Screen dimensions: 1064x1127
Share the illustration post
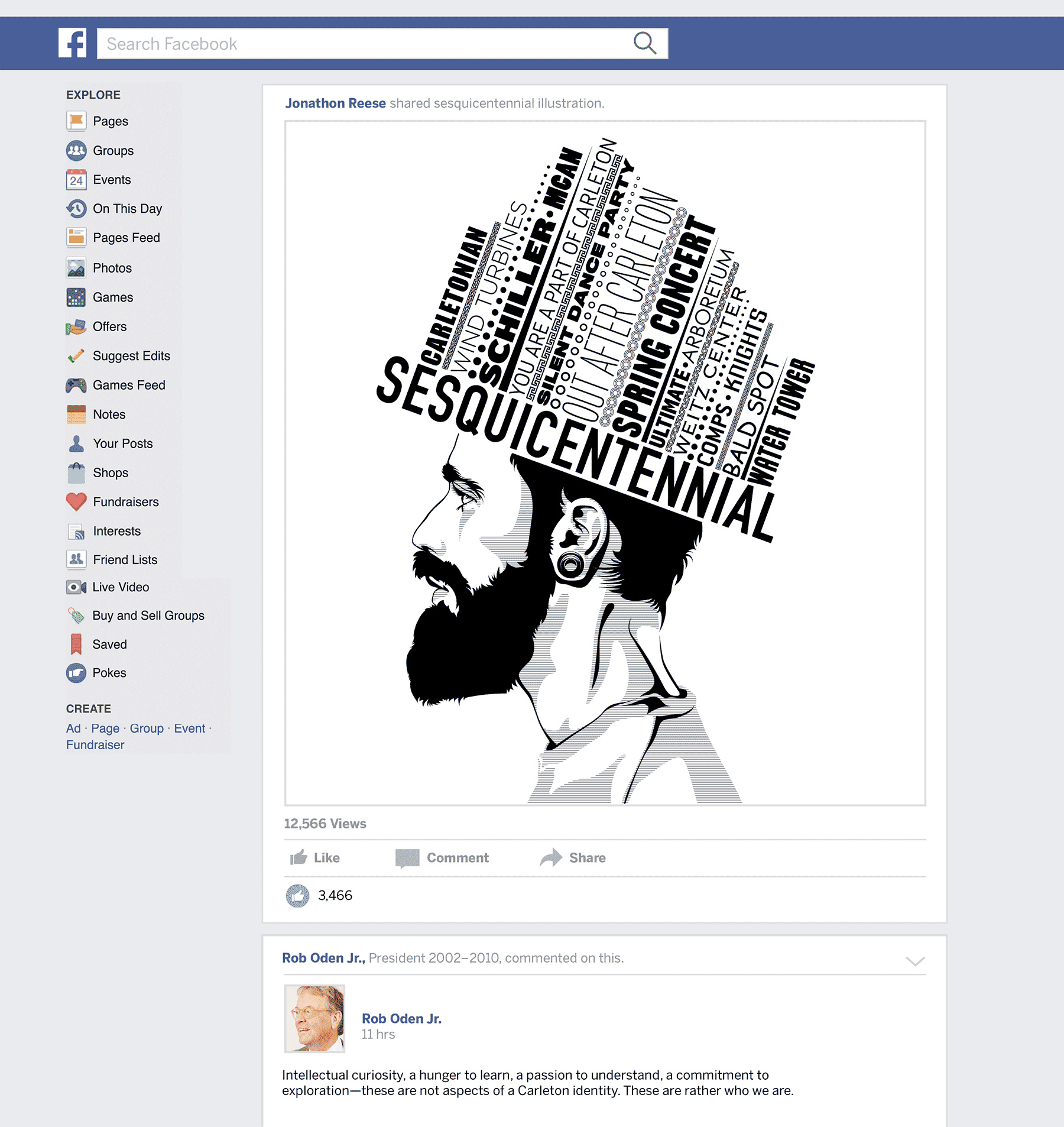572,857
